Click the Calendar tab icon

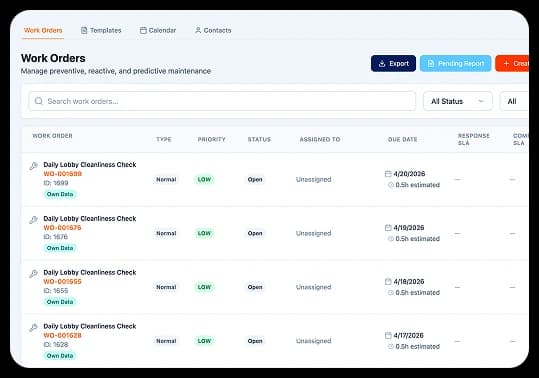[x=143, y=30]
